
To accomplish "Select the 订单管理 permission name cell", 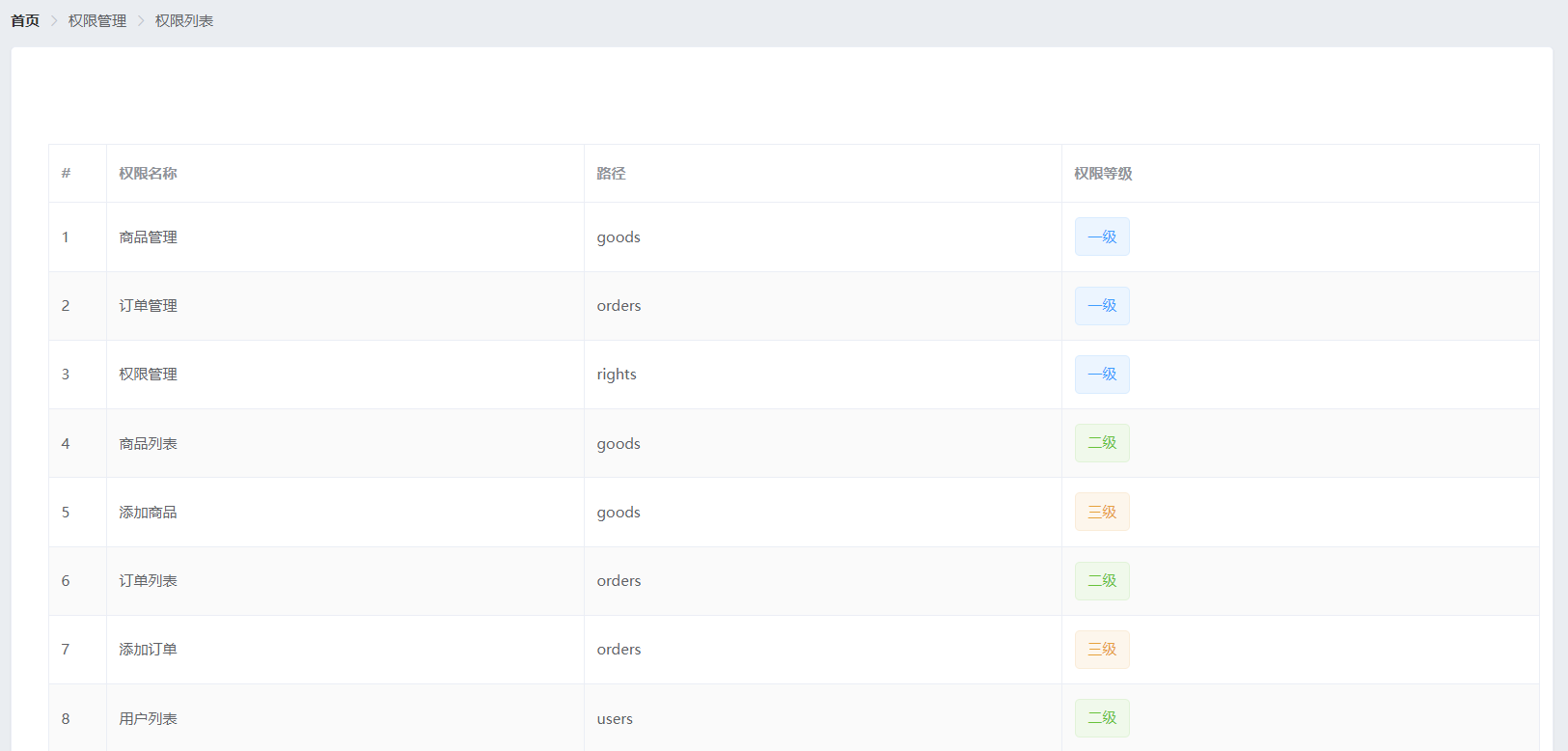I will coord(148,306).
